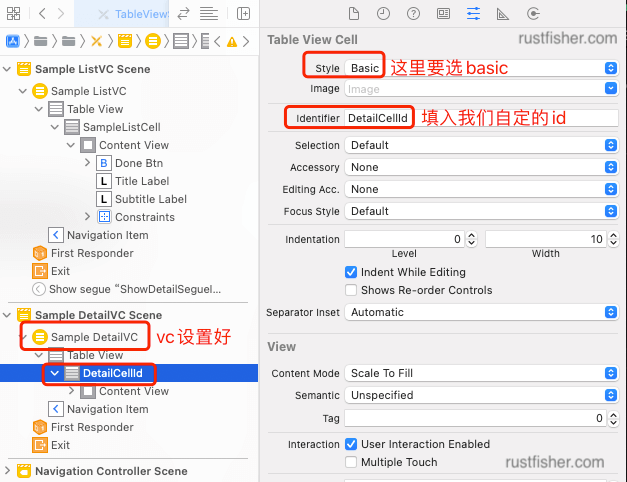The width and height of the screenshot is (627, 482).
Task: Open the Style dropdown set to Basic
Action: [481, 67]
